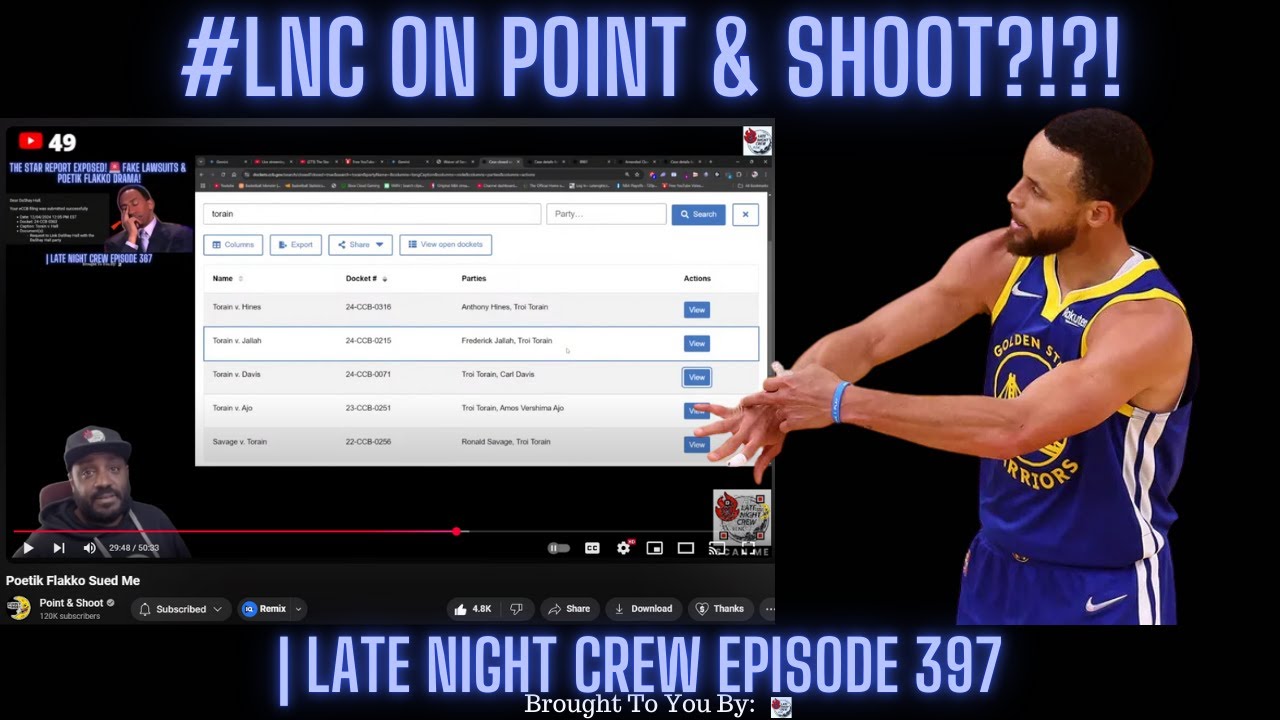Screen dimensions: 1280x720
Task: Toggle the autoplay switch
Action: coord(559,548)
